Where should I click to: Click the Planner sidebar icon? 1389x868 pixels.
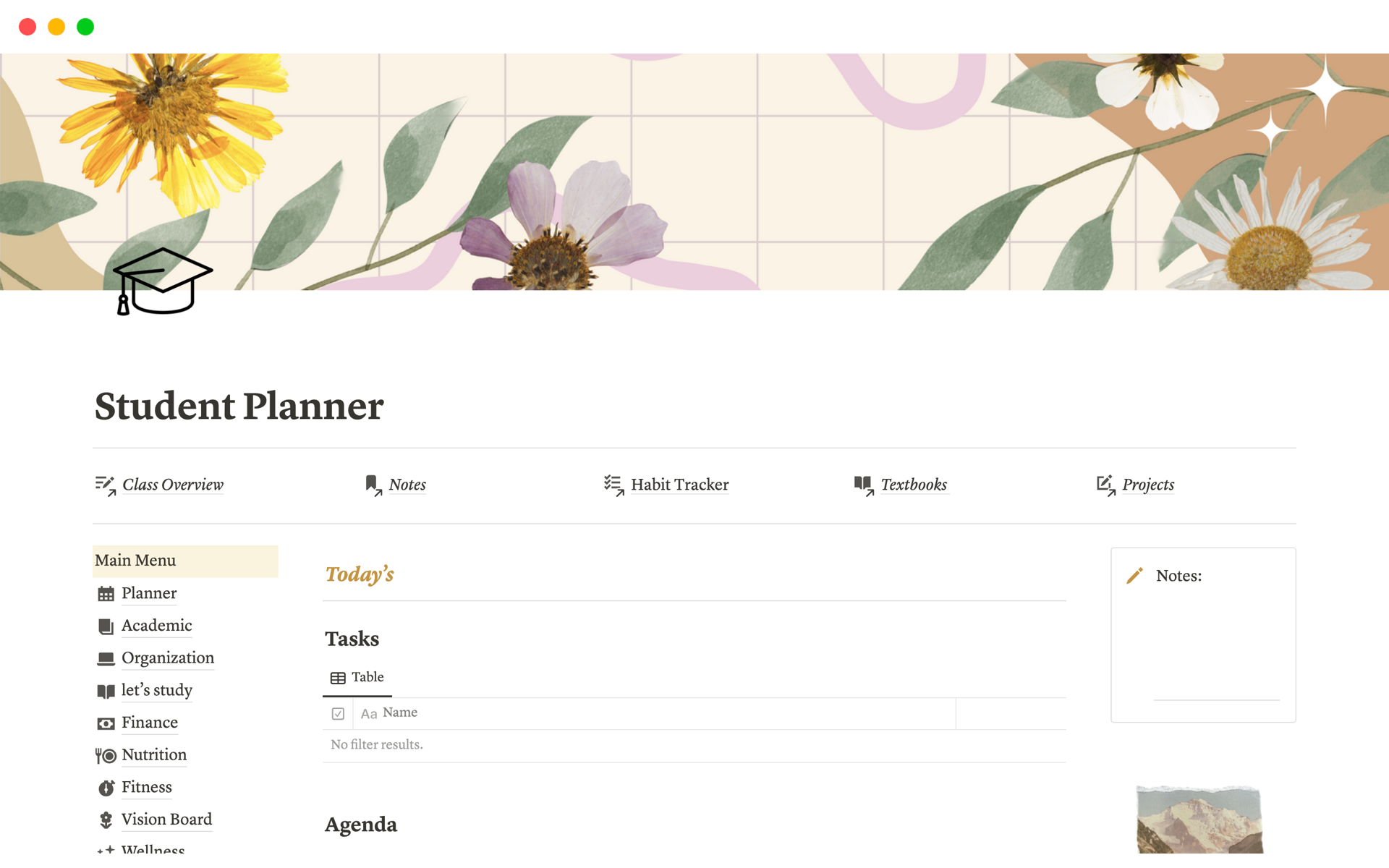(107, 593)
